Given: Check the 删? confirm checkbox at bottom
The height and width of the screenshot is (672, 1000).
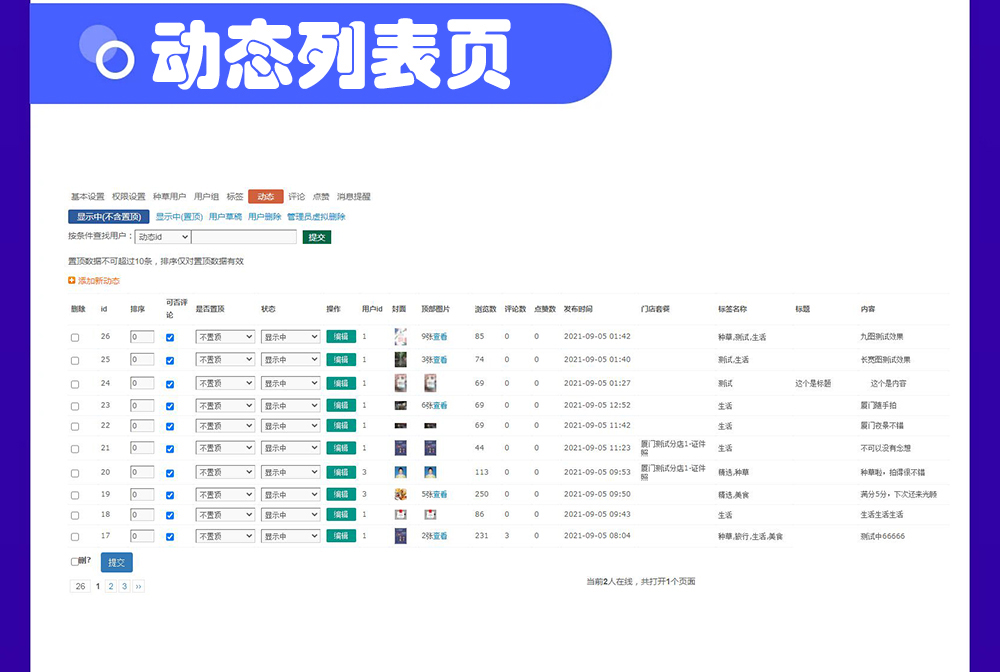Looking at the screenshot, I should pos(75,562).
